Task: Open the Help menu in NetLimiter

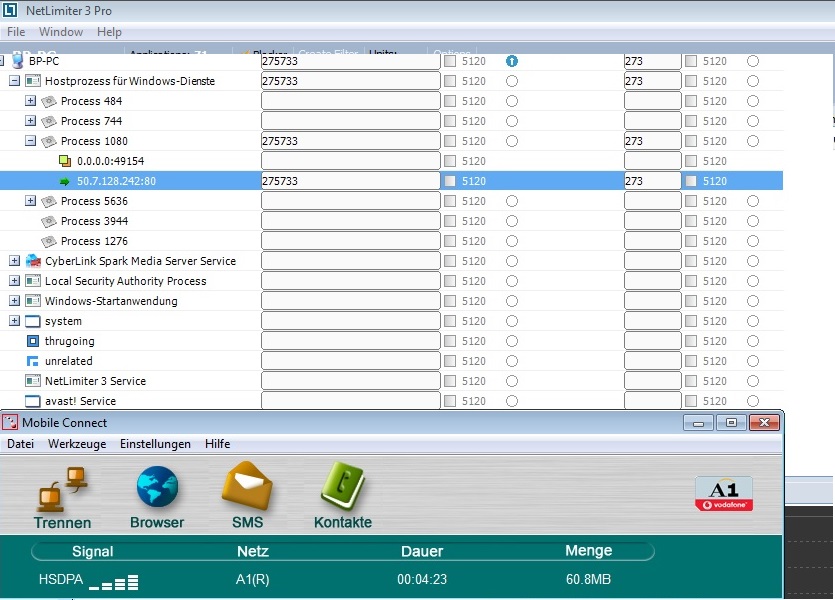Action: (109, 32)
